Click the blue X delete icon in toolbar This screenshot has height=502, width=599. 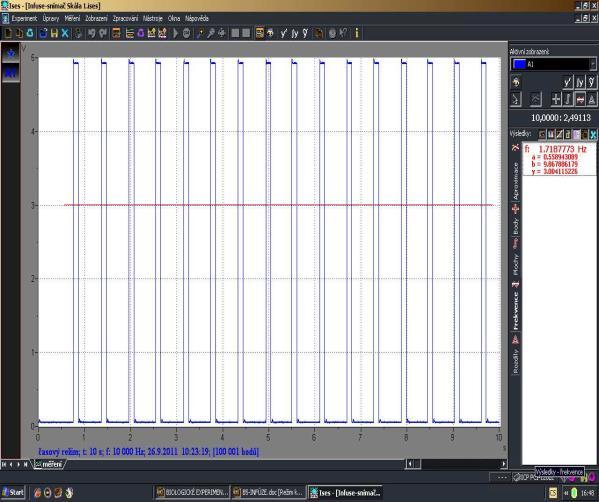pos(65,33)
